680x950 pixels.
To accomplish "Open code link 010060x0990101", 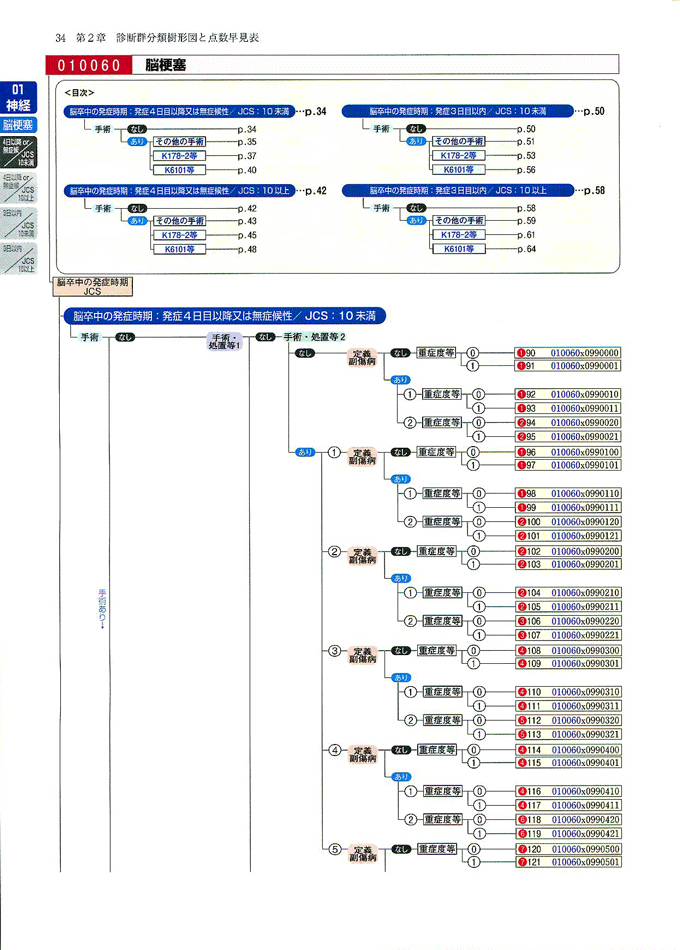I will 586,465.
